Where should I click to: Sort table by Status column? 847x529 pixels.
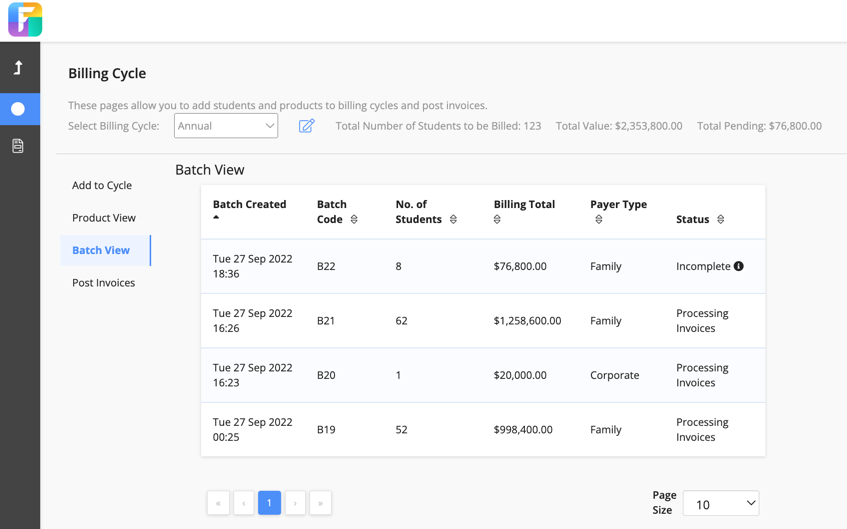pyautogui.click(x=720, y=219)
